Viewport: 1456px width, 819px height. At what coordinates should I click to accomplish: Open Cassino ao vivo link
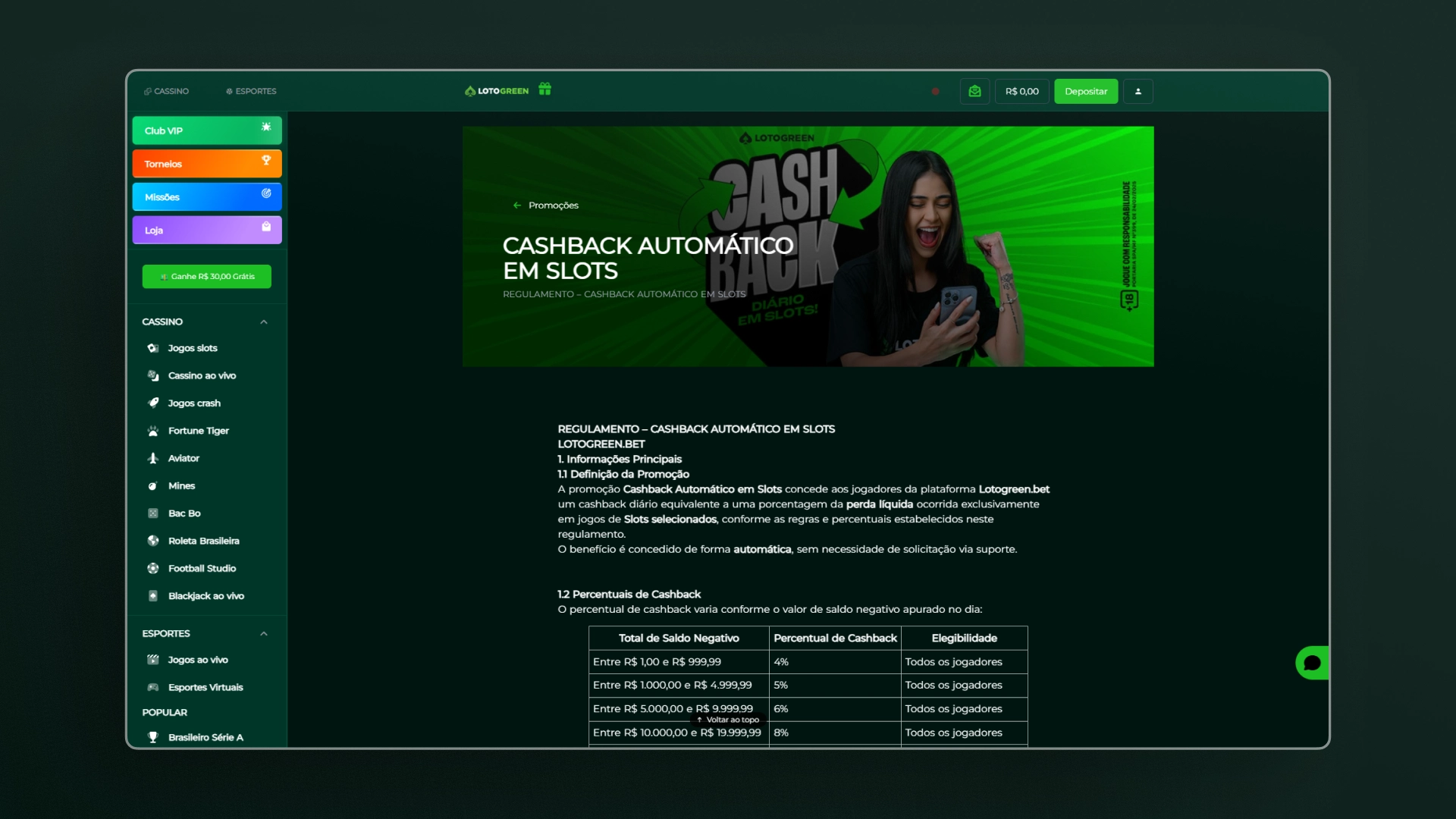click(202, 375)
